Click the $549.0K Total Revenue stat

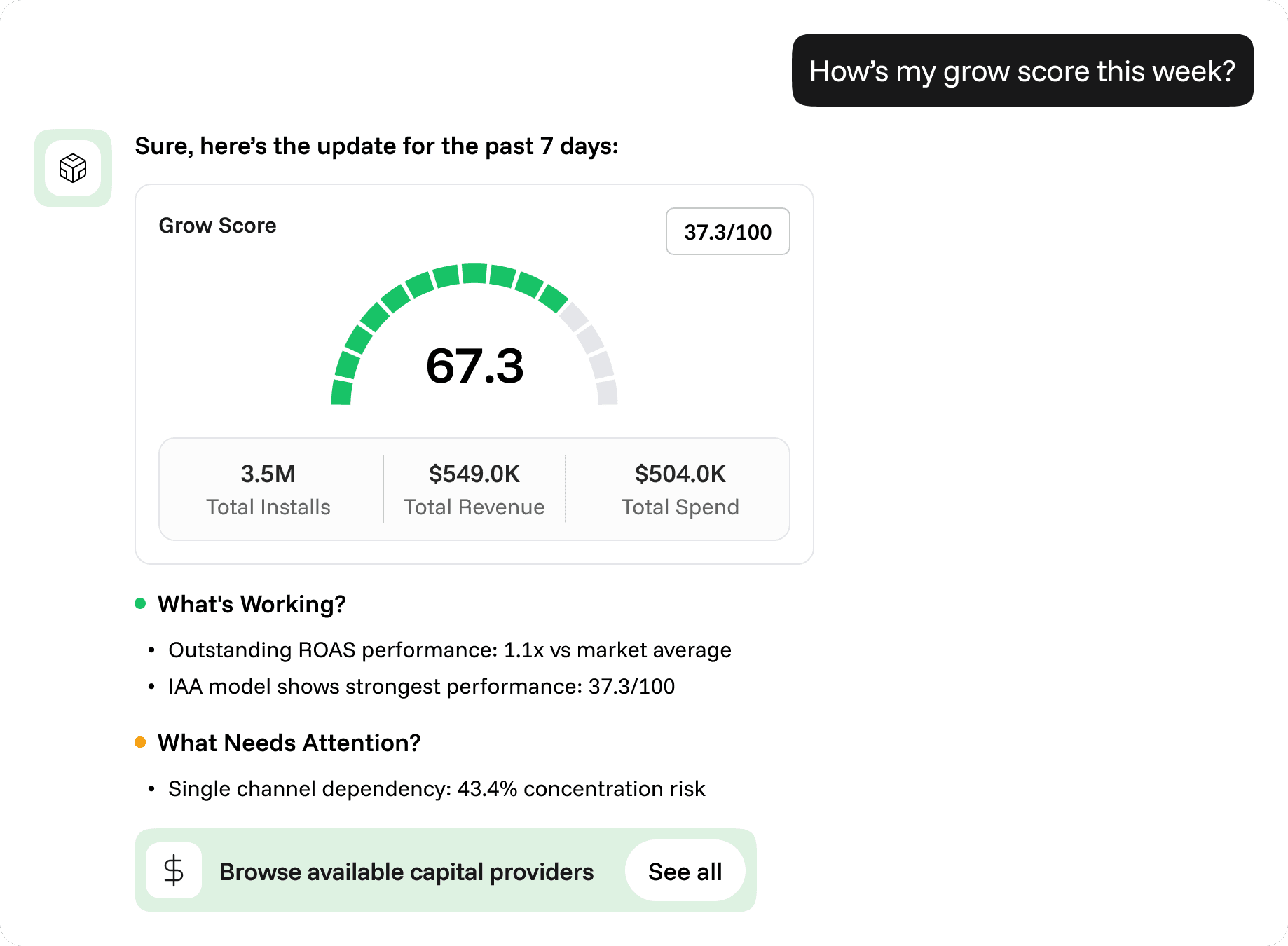[474, 489]
